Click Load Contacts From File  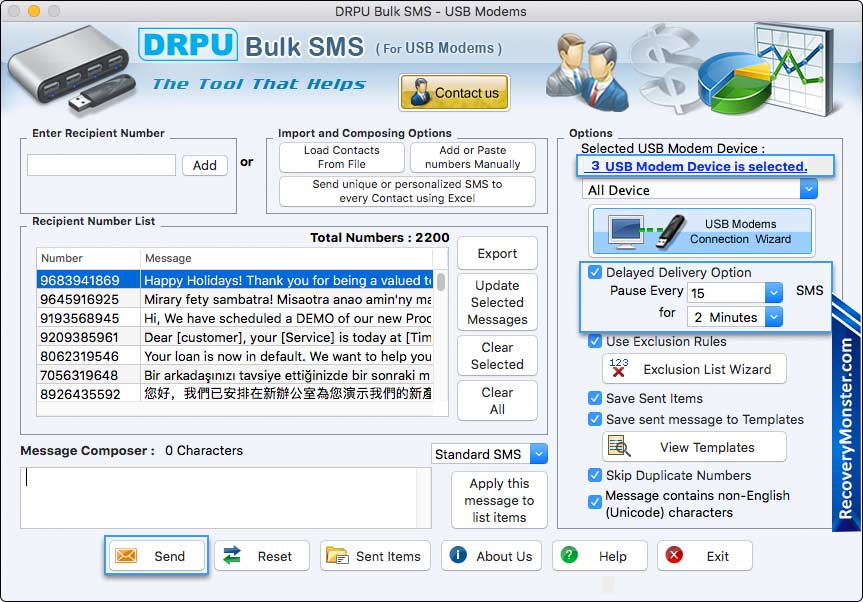[342, 157]
